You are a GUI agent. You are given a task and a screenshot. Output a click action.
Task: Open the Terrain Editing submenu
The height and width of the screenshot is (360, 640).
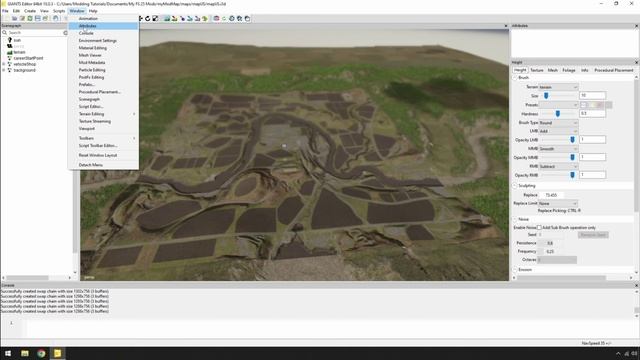(x=104, y=114)
